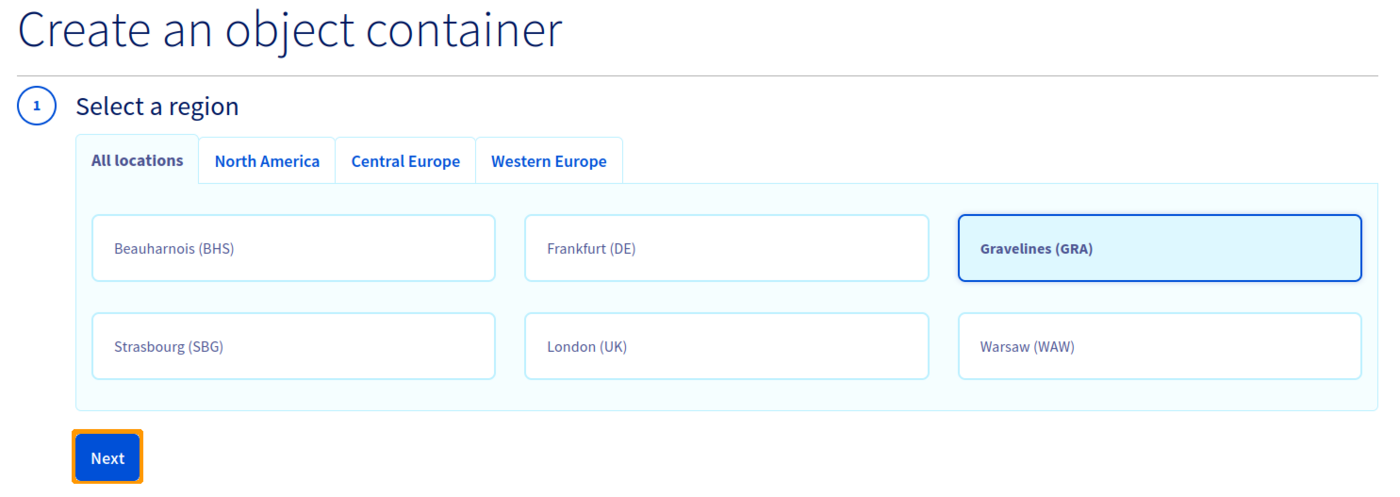Choose the Warsaw (WAW) region
Image resolution: width=1400 pixels, height=497 pixels.
(x=1159, y=346)
